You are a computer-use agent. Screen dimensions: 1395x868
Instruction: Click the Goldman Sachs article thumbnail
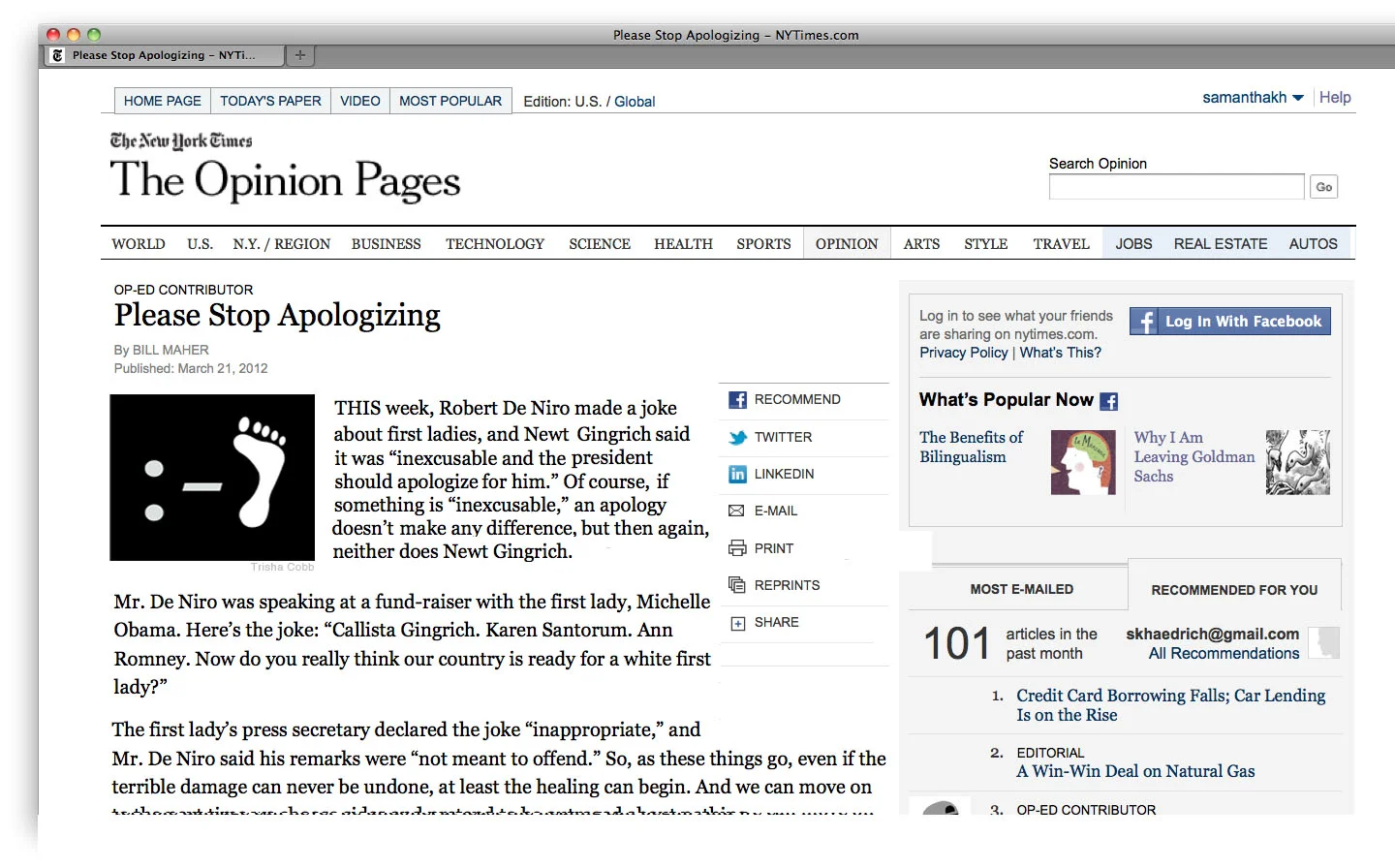tap(1298, 463)
